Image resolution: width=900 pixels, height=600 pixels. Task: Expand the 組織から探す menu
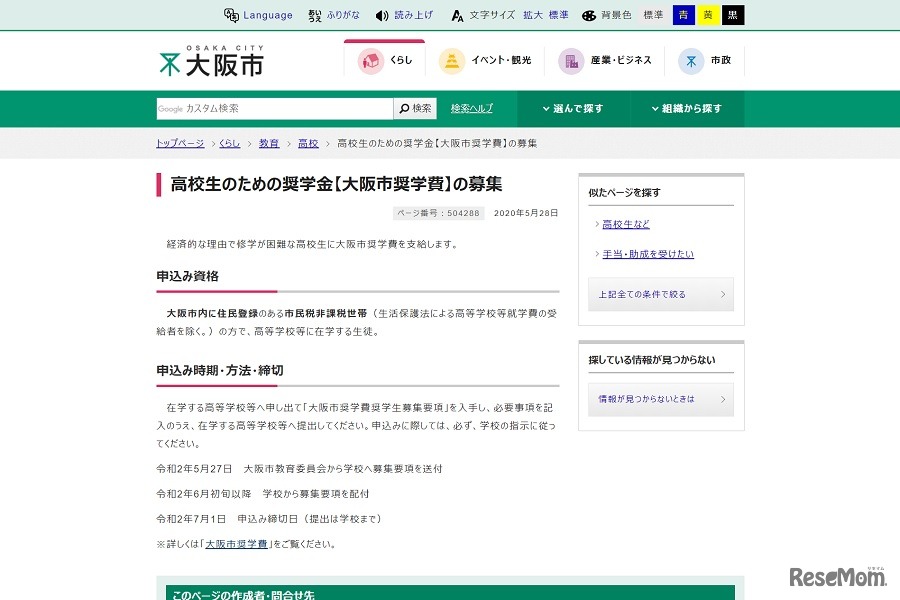pos(687,108)
